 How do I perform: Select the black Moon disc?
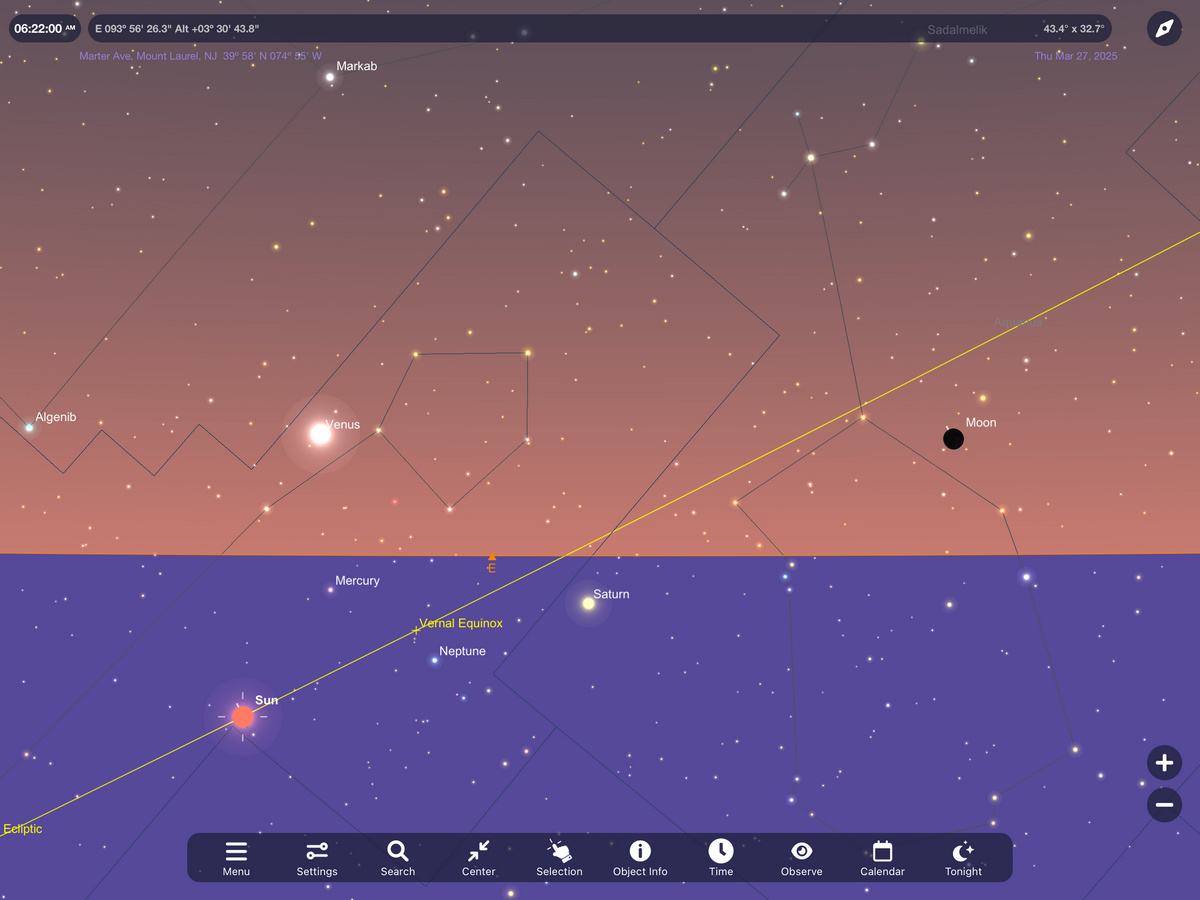click(x=954, y=439)
